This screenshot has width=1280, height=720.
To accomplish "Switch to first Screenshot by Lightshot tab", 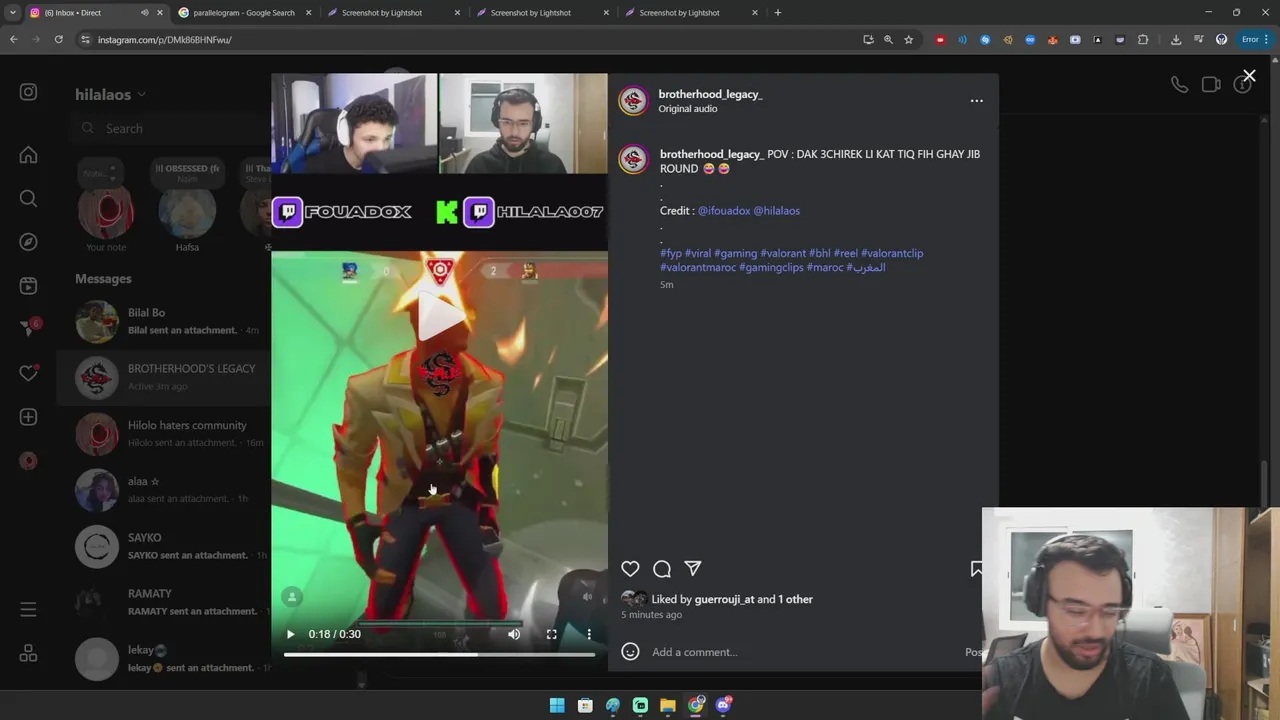I will click(382, 13).
